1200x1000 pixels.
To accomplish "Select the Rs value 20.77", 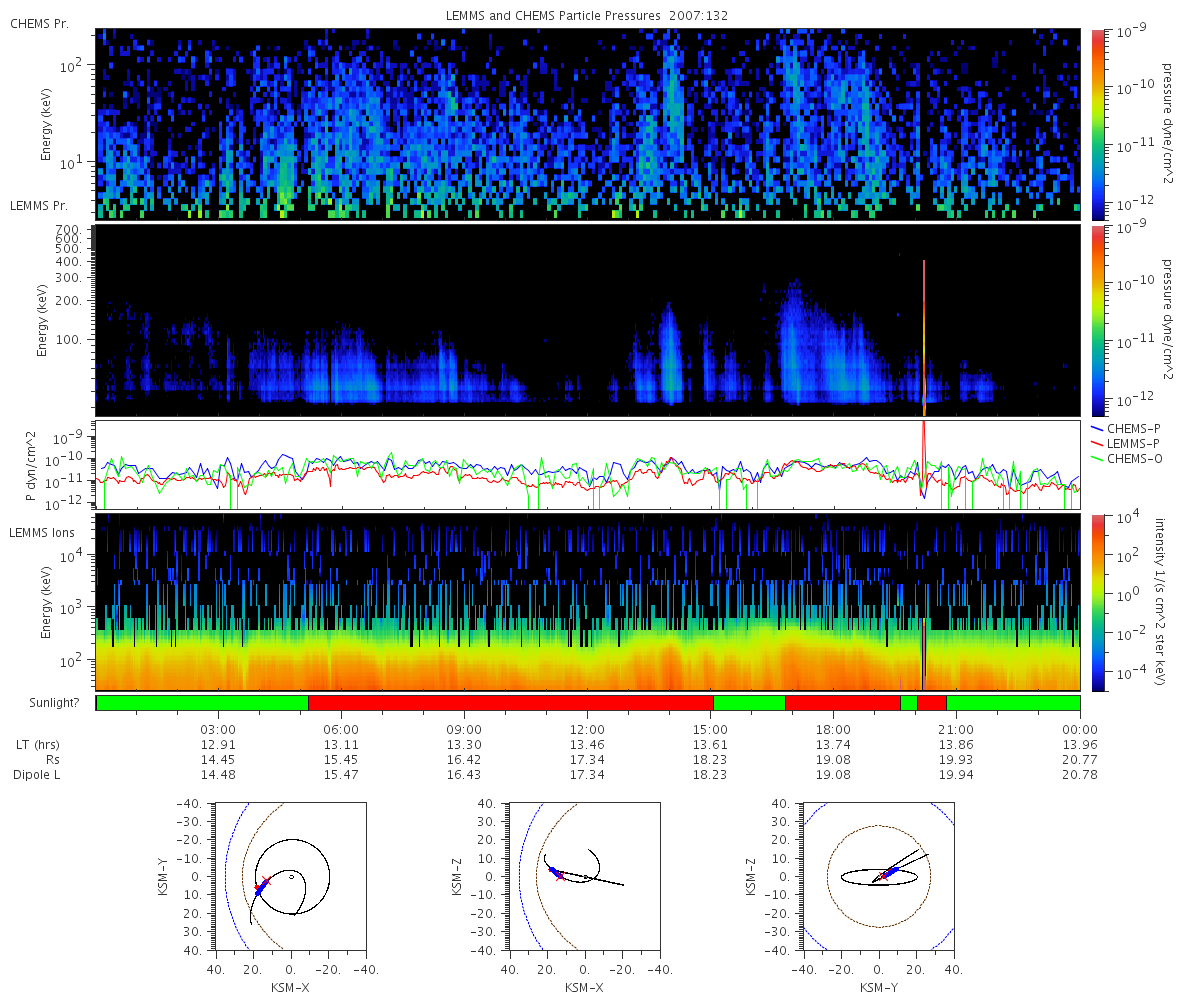I will (1080, 760).
